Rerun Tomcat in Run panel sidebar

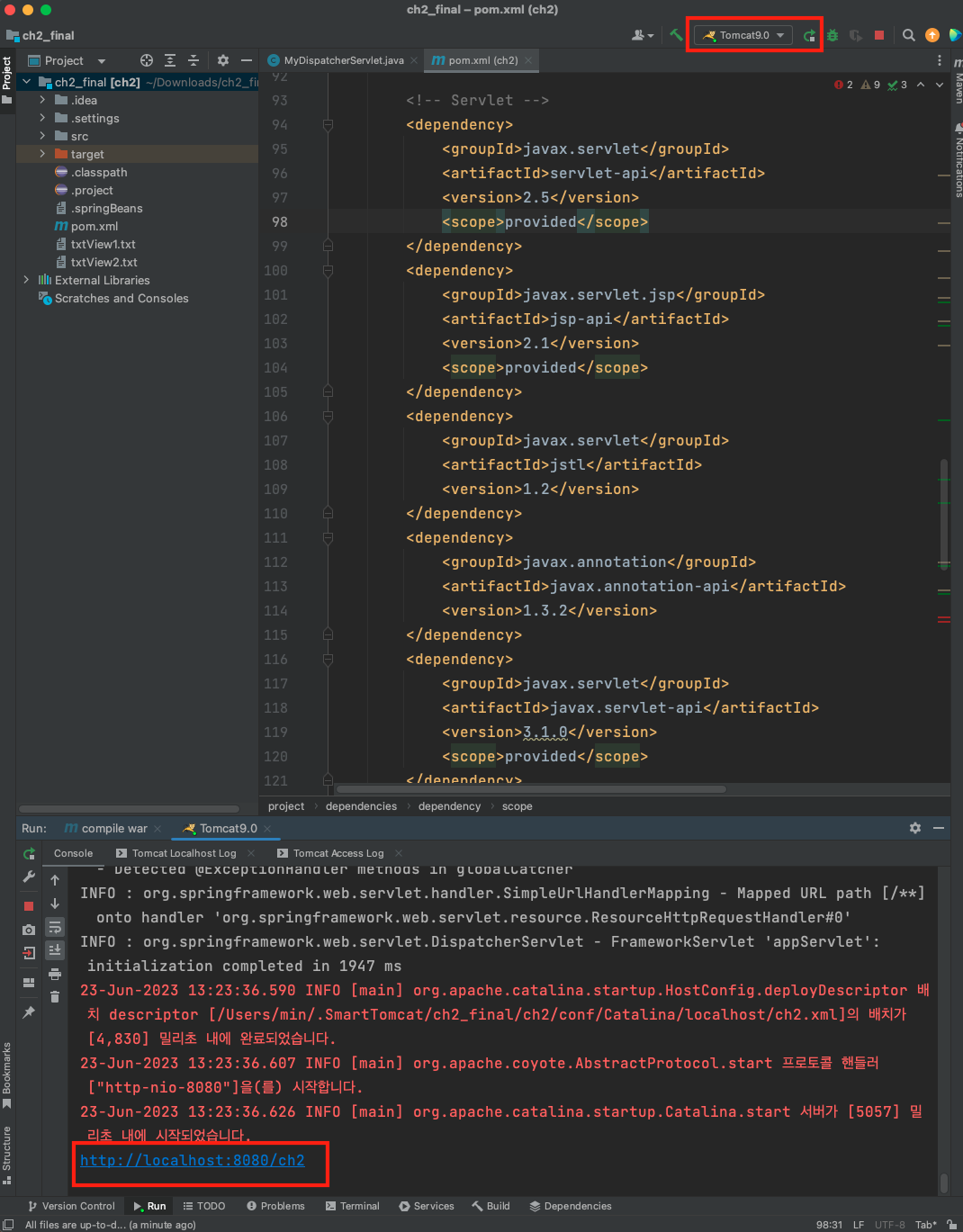pyautogui.click(x=29, y=853)
